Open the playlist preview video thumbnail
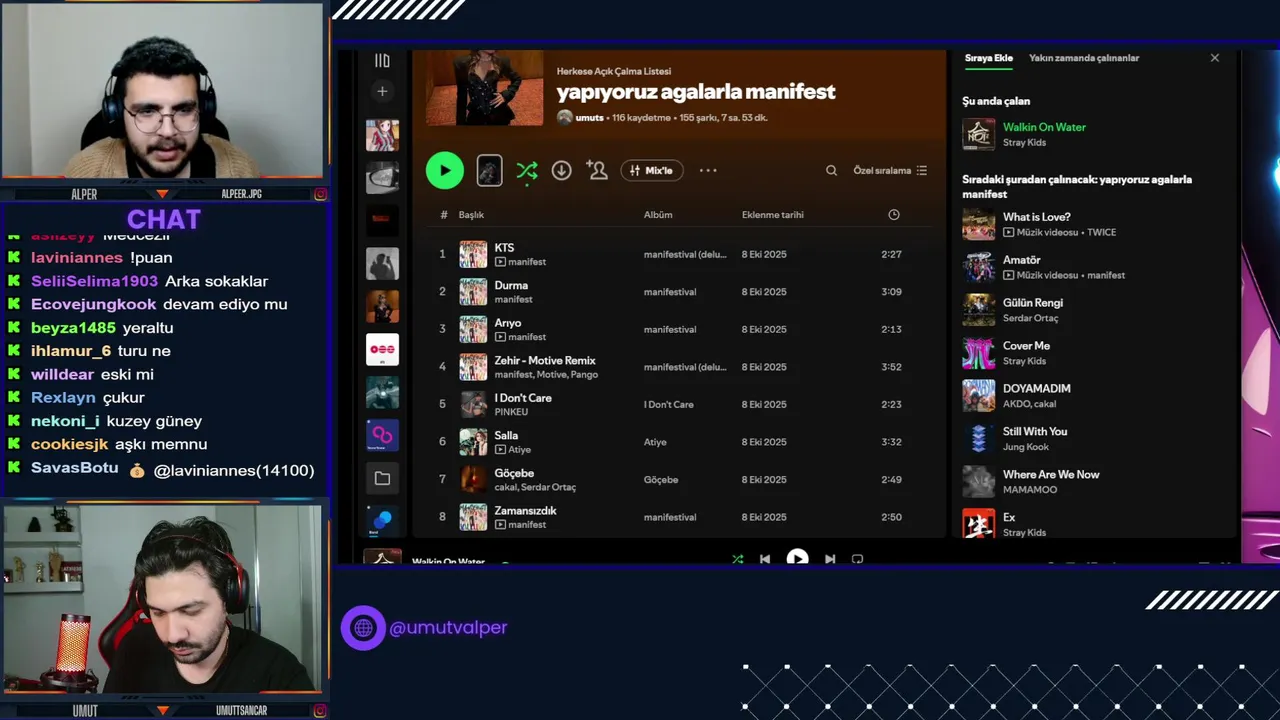Viewport: 1280px width, 720px height. (x=489, y=170)
